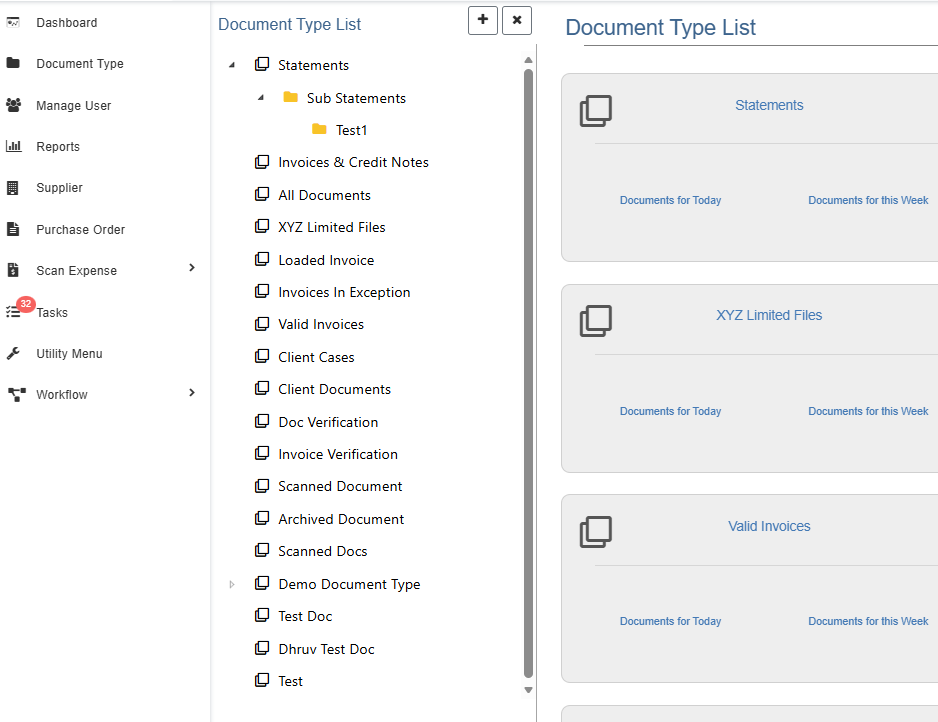The width and height of the screenshot is (938, 722).
Task: Click the Document Type folder icon
Action: pyautogui.click(x=13, y=63)
